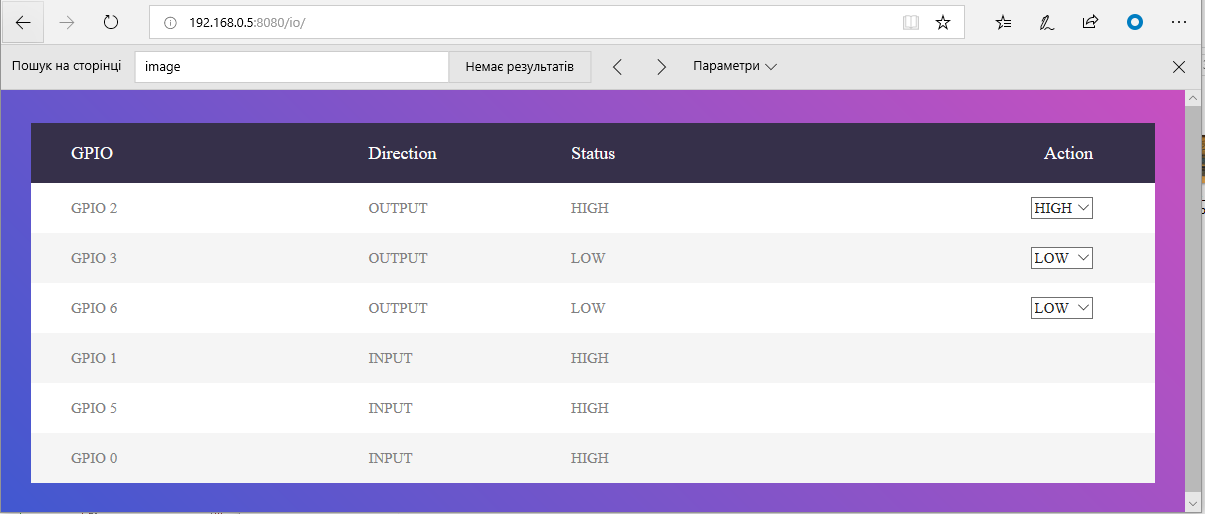Select the GPIO 3 row label
The height and width of the screenshot is (514, 1205).
[94, 258]
